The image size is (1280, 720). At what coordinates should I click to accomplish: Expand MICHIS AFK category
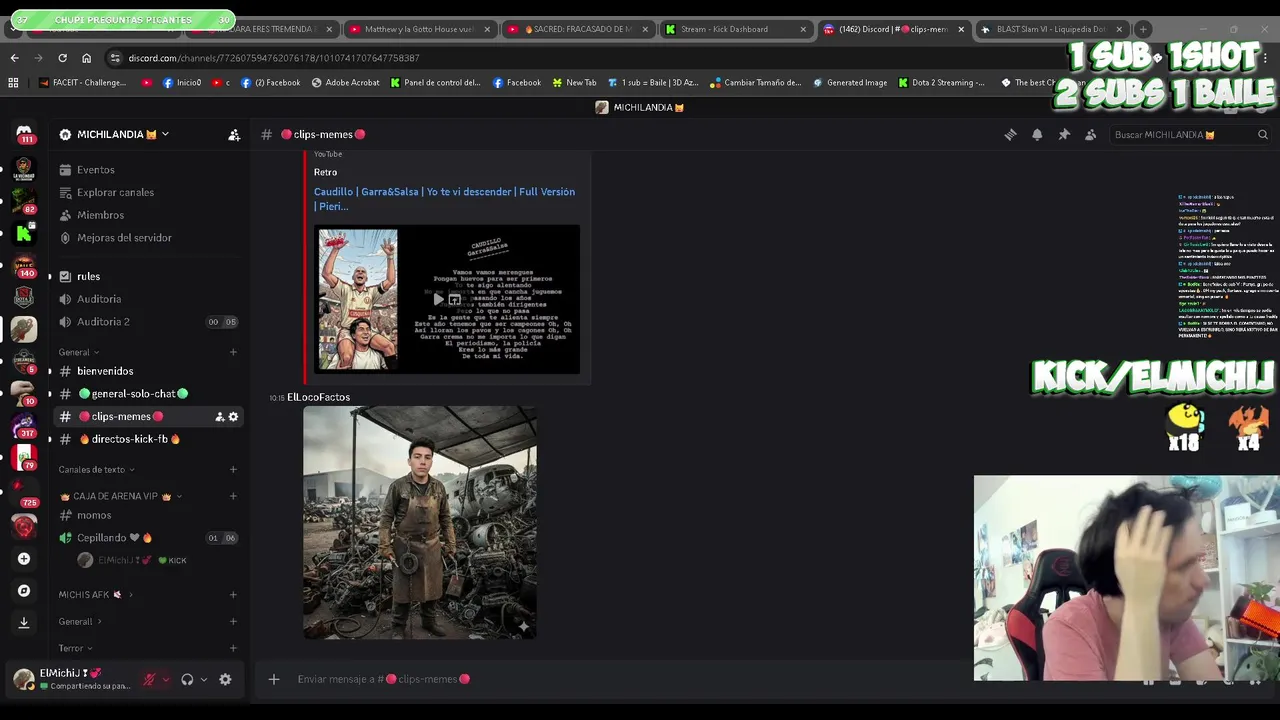click(x=96, y=594)
